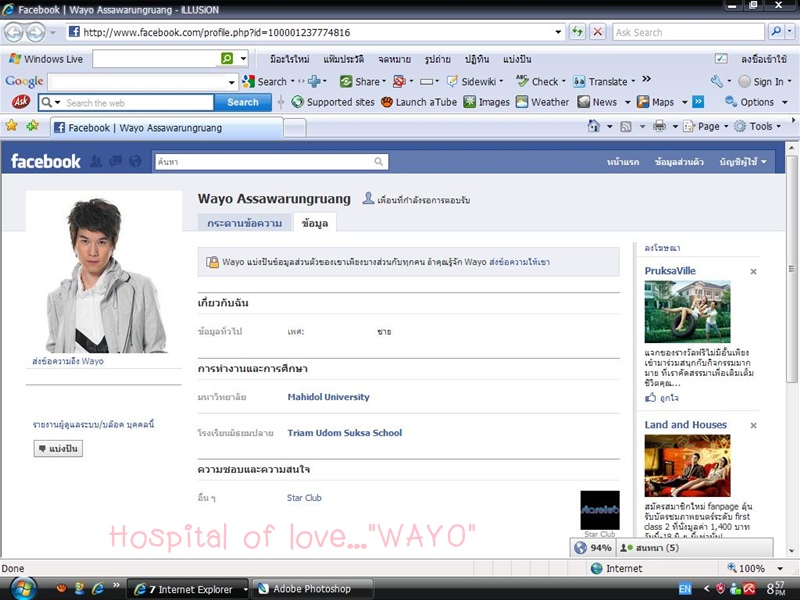
Task: Click the Facebook messages icon
Action: pyautogui.click(x=116, y=161)
